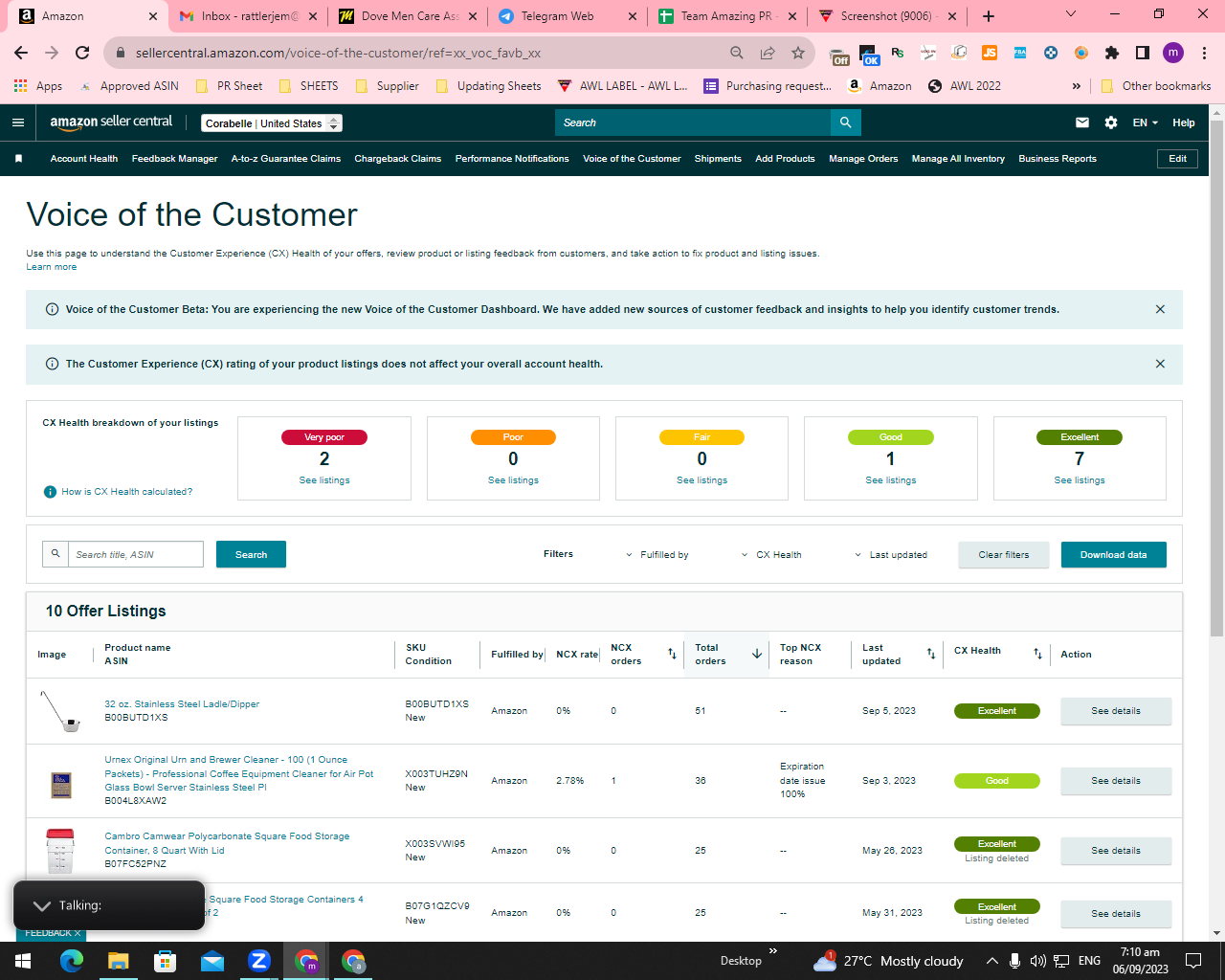1225x980 pixels.
Task: Click the Seller Central header Search box
Action: [693, 122]
